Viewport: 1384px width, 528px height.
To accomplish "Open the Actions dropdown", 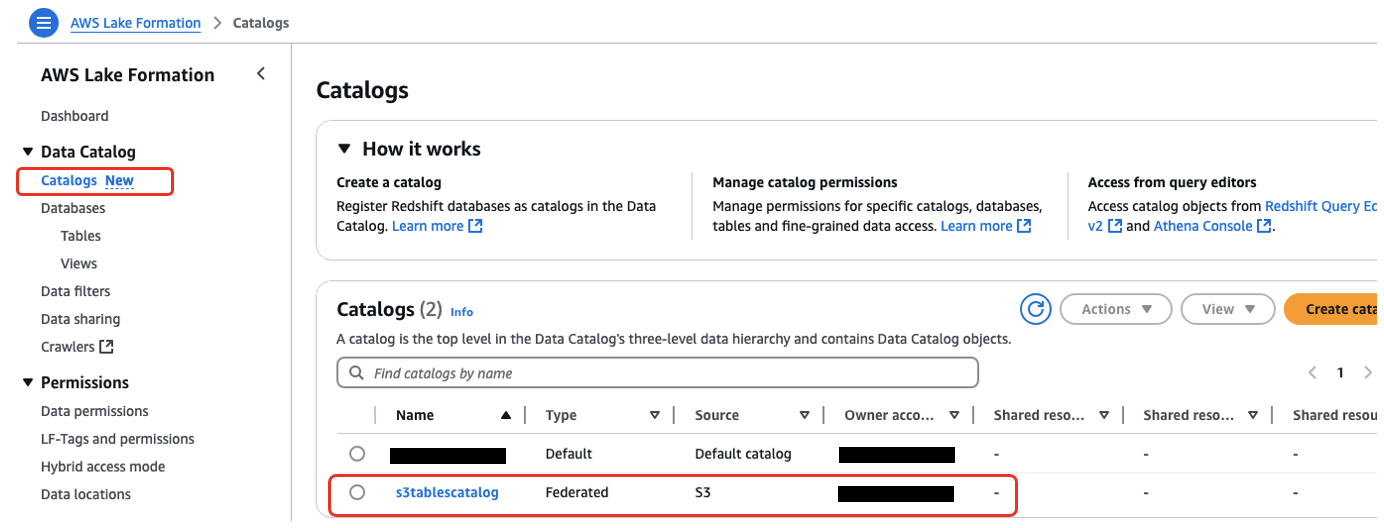I will (1116, 309).
